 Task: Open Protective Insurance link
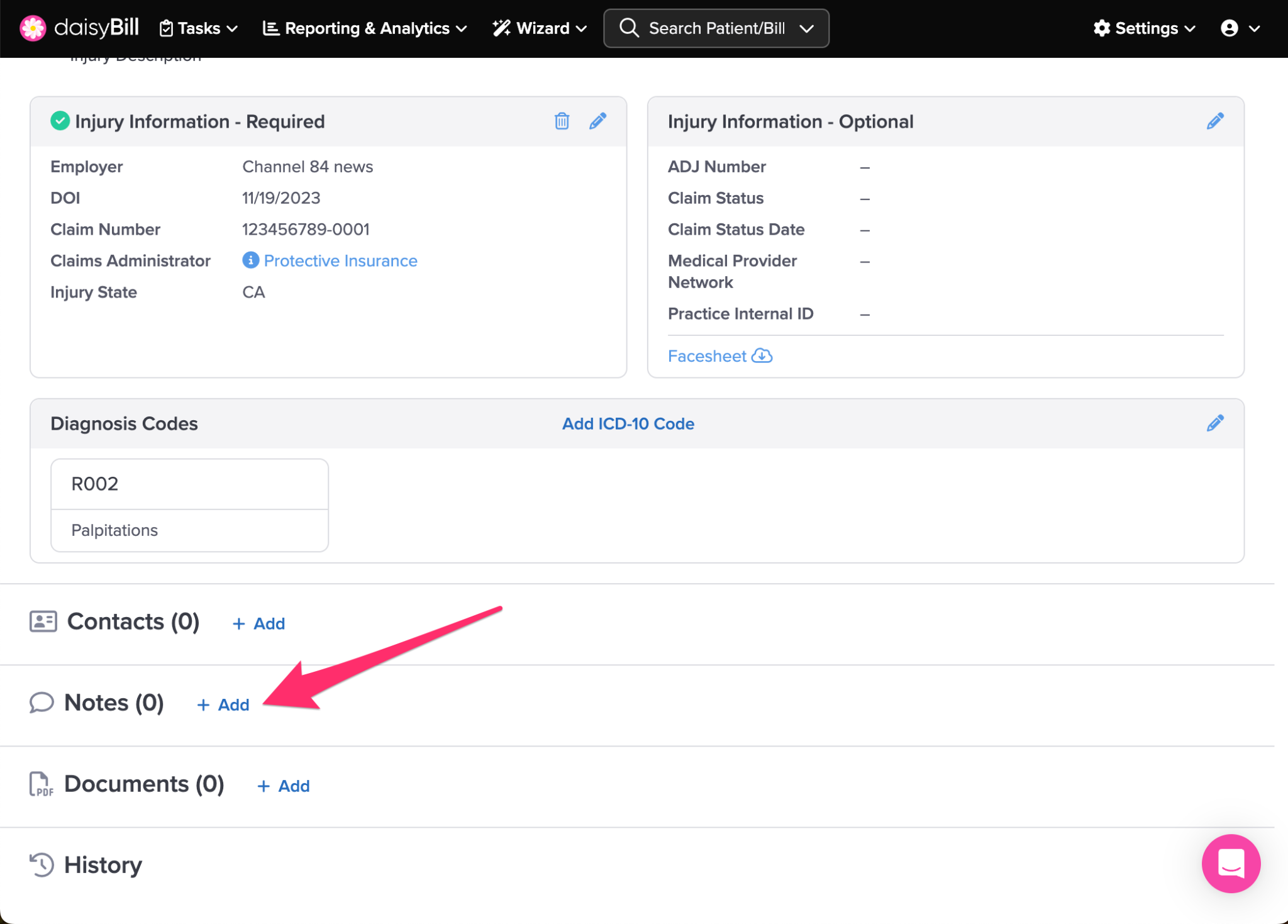pyautogui.click(x=340, y=260)
